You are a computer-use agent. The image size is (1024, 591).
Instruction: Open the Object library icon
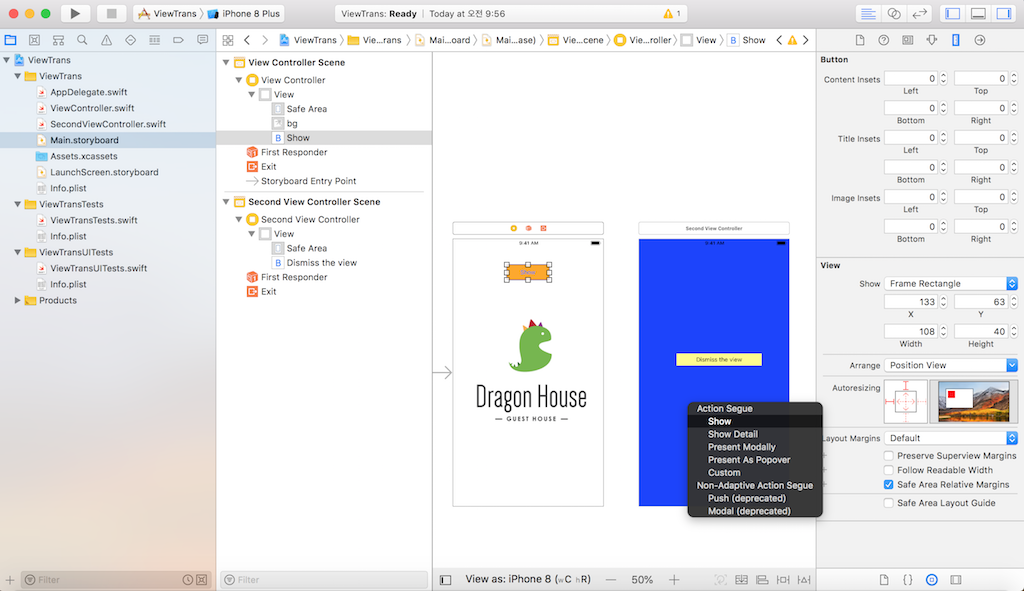pos(932,580)
